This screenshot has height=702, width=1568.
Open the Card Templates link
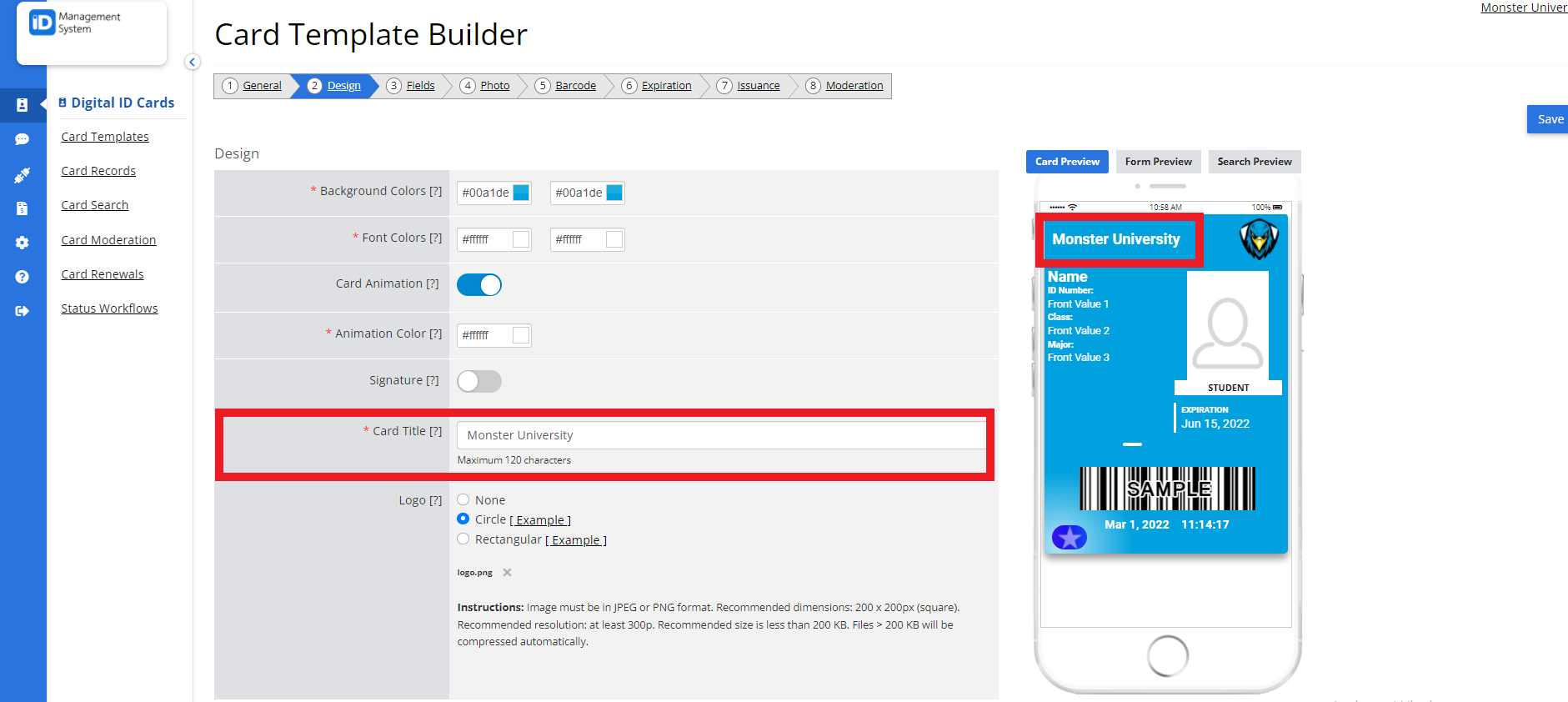coord(105,137)
